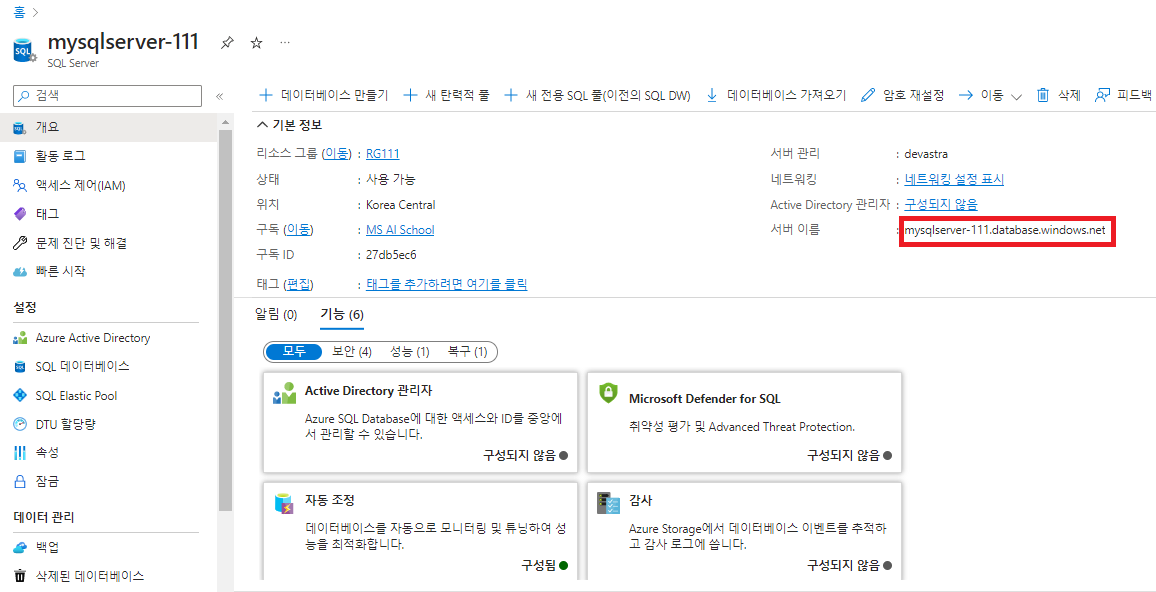Image resolution: width=1156 pixels, height=592 pixels.
Task: Click 데이터베이스 만들기 plus button
Action: [324, 95]
